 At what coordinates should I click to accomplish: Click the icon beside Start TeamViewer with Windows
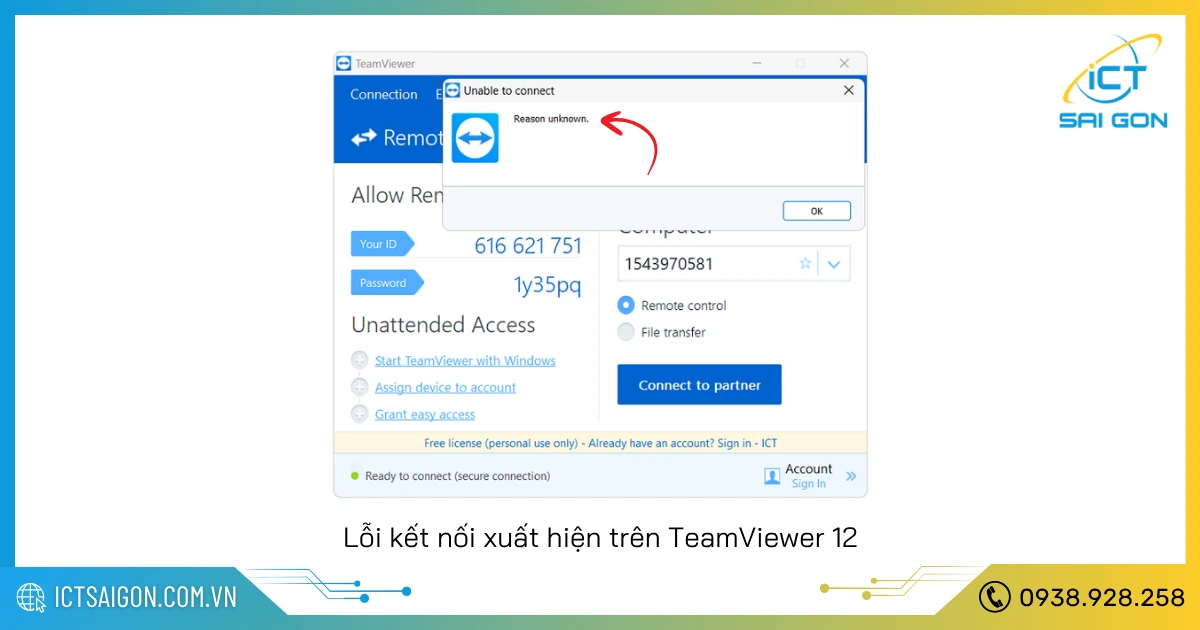tap(360, 360)
